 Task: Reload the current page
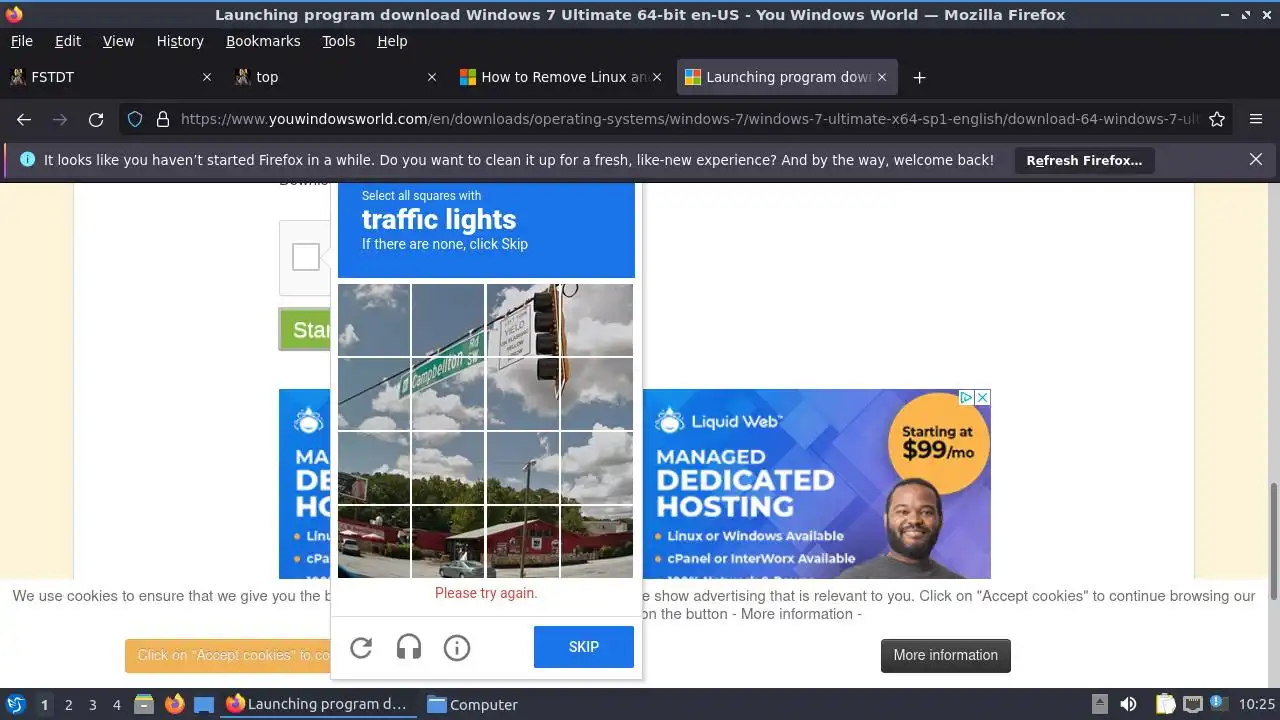coord(96,119)
